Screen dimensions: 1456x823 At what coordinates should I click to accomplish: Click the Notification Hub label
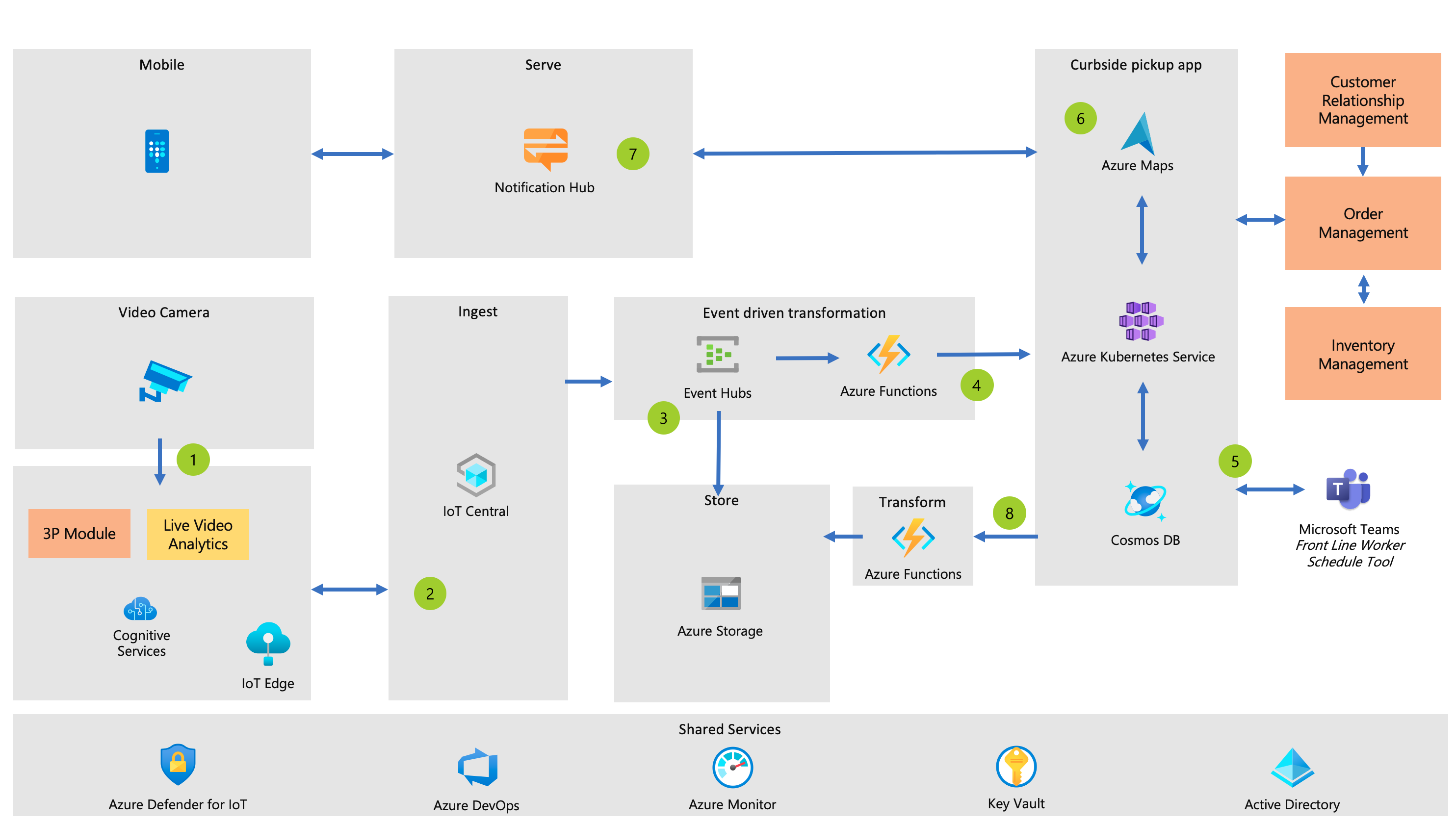tap(545, 187)
